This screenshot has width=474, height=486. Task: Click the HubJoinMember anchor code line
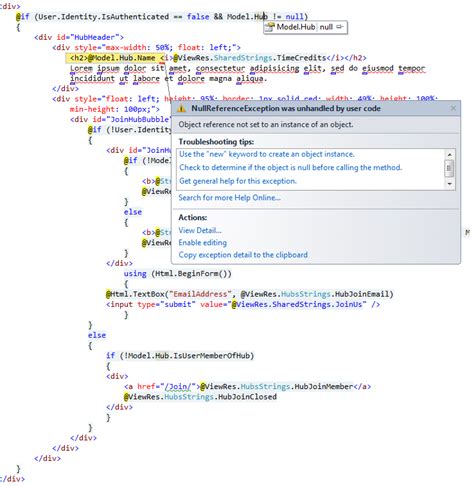(x=247, y=387)
